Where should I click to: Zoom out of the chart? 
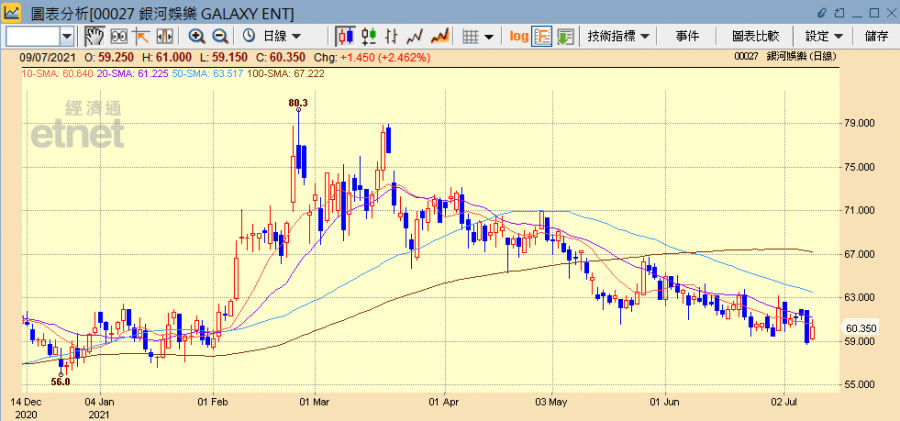point(220,36)
